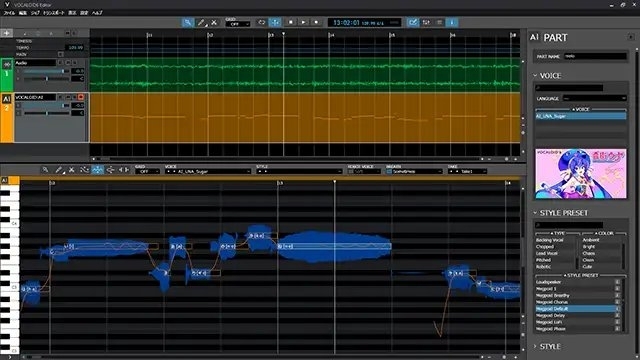Toggle auto-scroll button beside the loop icon

(x=275, y=22)
